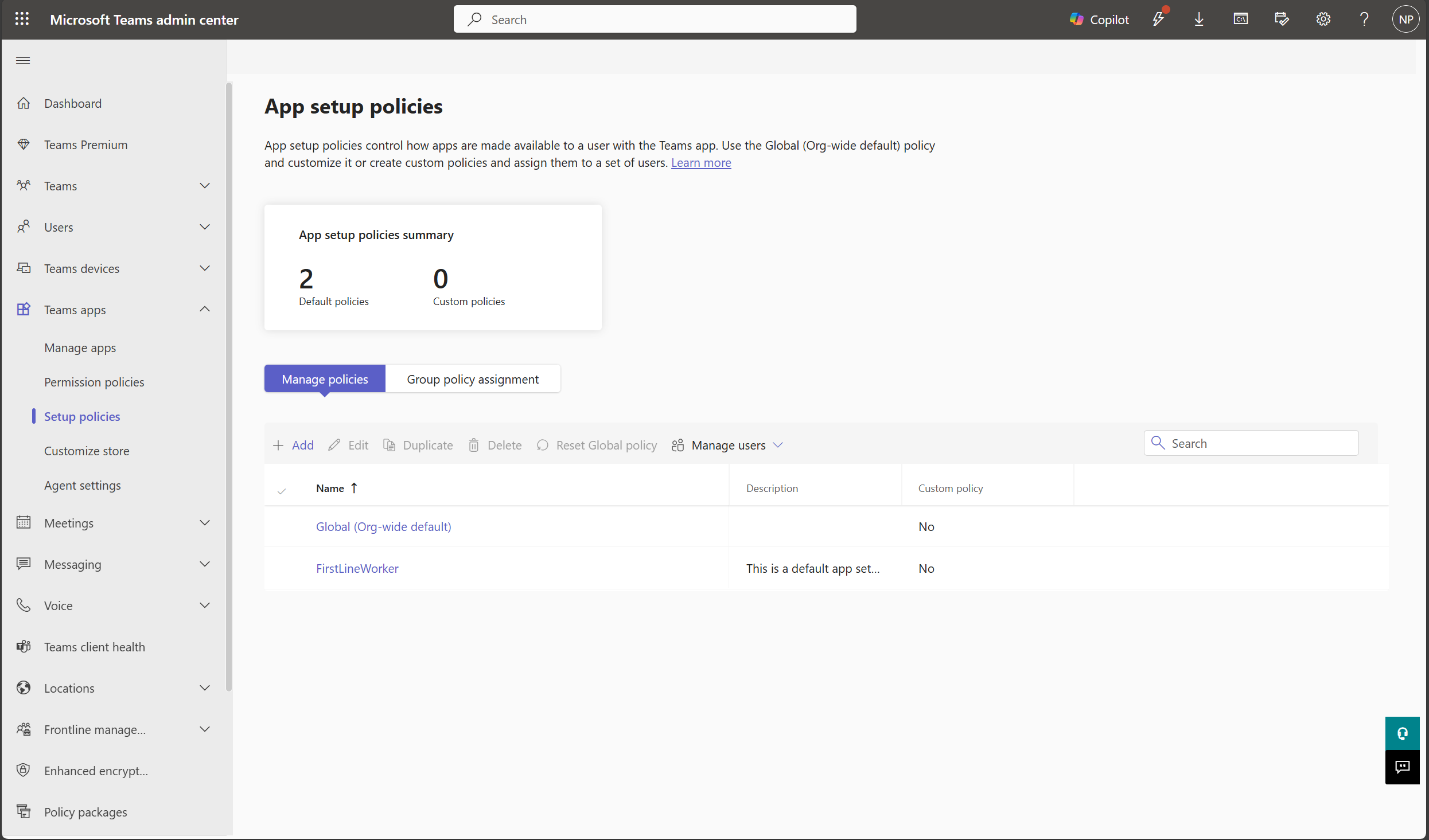Collapse the navigation hamburger menu
Viewport: 1429px width, 840px height.
23,60
